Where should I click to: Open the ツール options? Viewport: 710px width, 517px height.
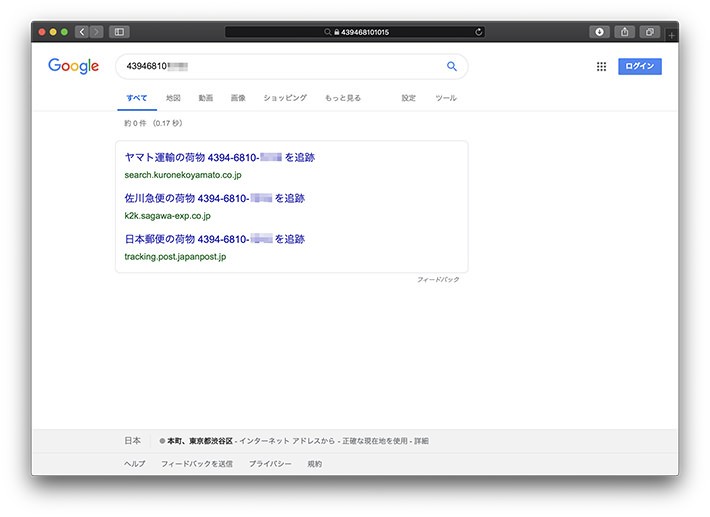446,98
